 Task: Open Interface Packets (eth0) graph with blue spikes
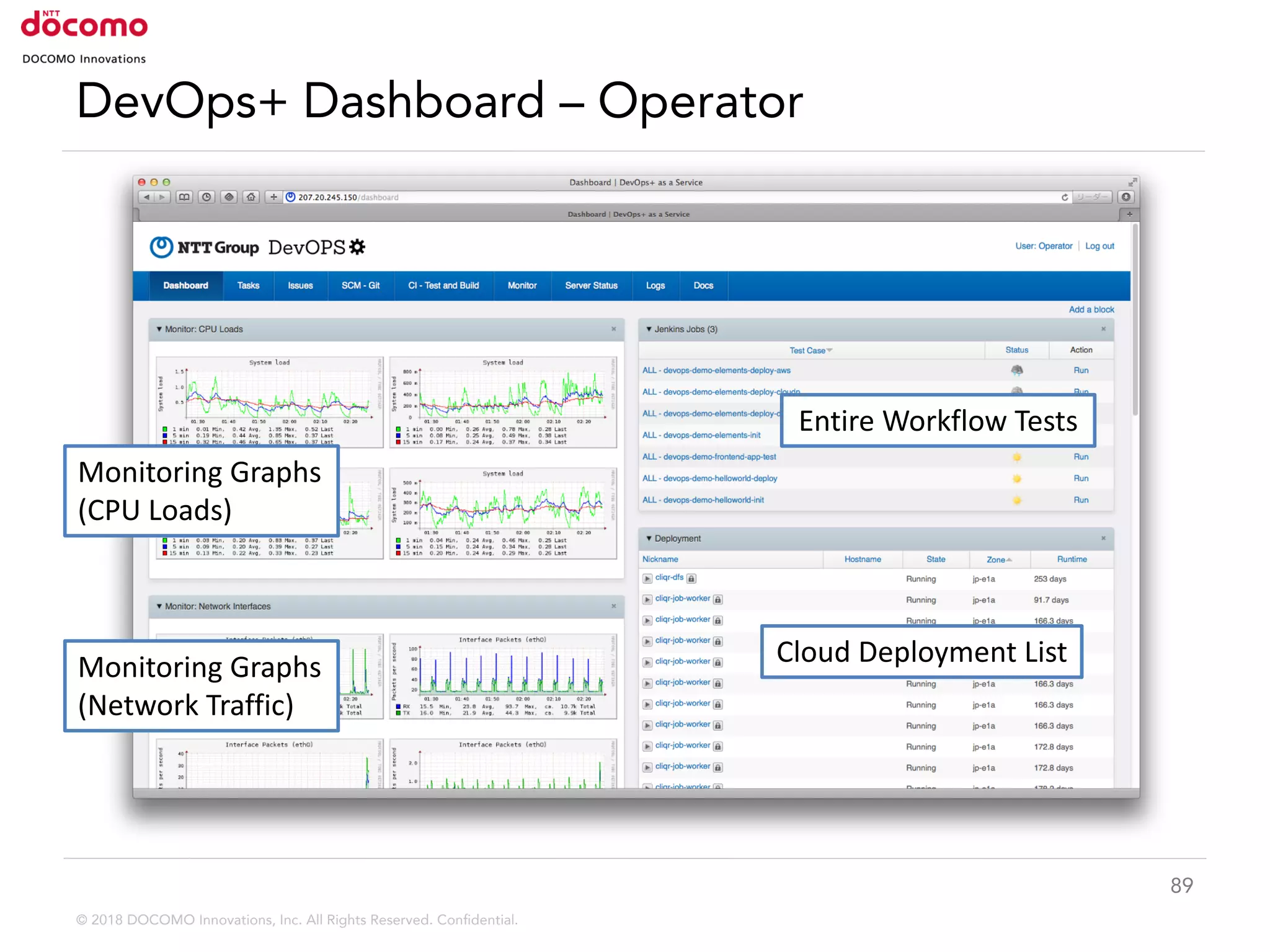click(503, 676)
